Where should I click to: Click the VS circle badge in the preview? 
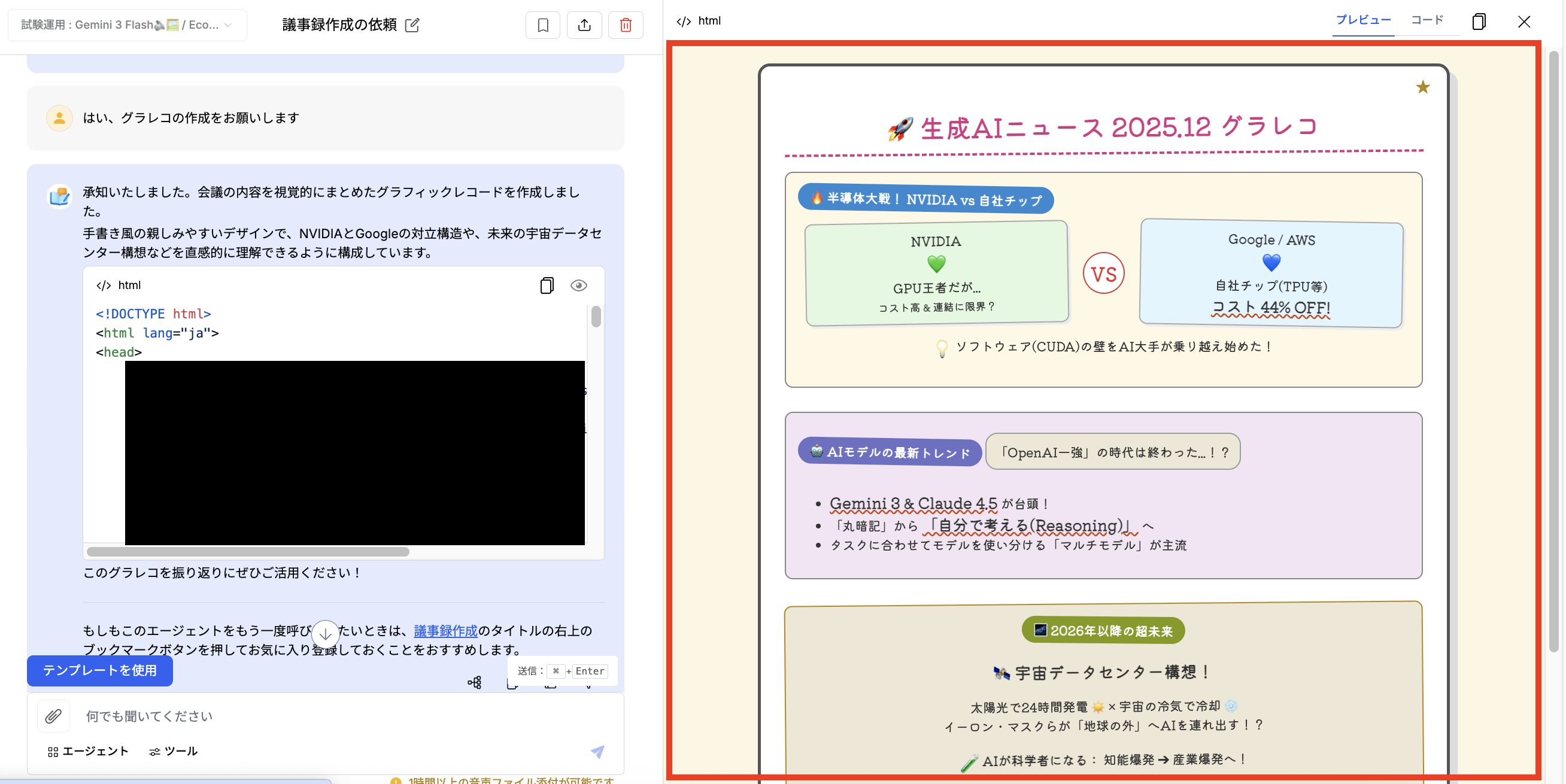pos(1103,274)
